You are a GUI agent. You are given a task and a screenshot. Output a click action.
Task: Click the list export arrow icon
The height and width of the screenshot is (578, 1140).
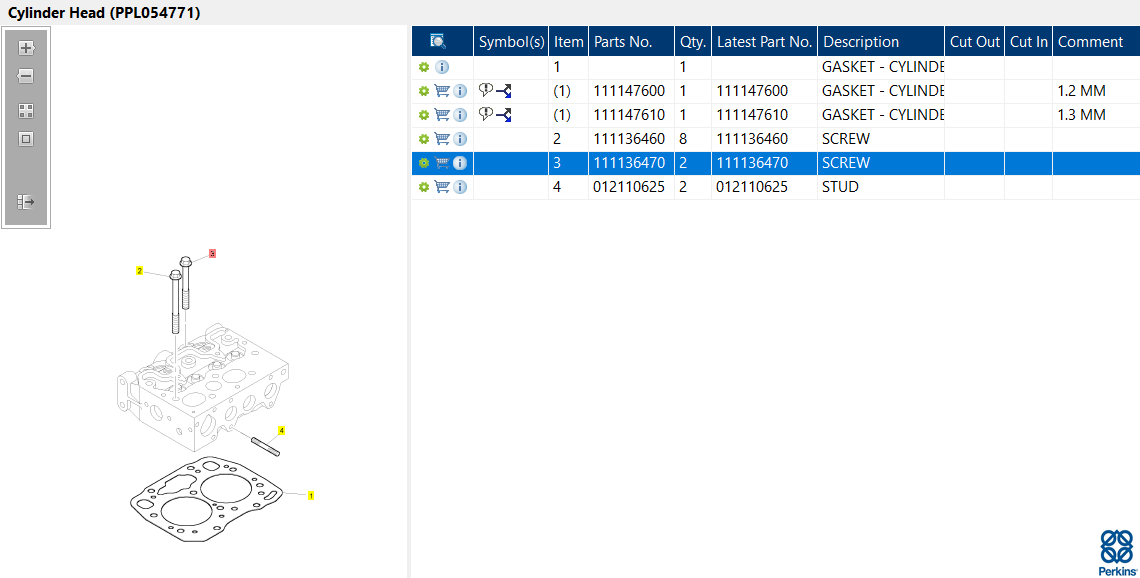coord(26,202)
